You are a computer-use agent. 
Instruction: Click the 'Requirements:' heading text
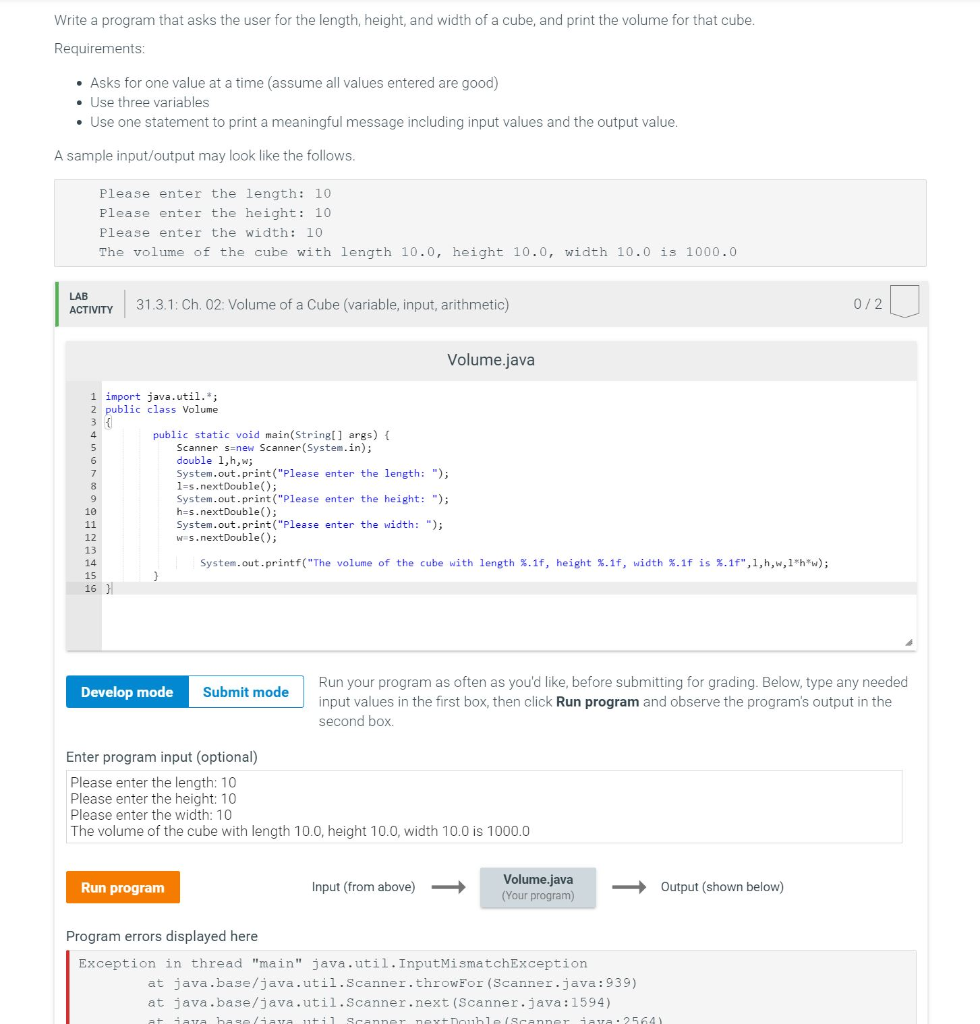99,48
